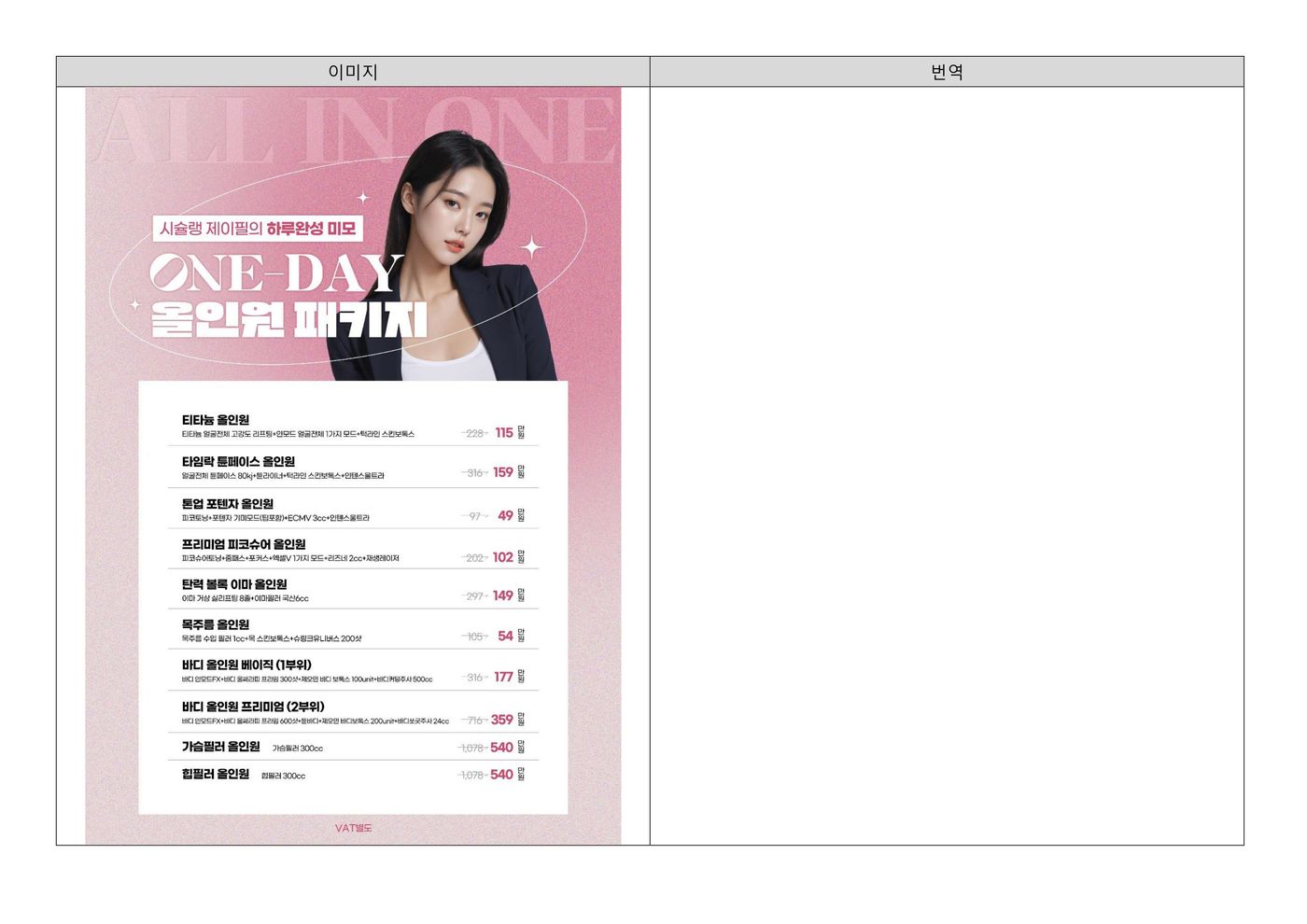Click the tiny sparkle left of 올인원 패키지

tap(135, 304)
